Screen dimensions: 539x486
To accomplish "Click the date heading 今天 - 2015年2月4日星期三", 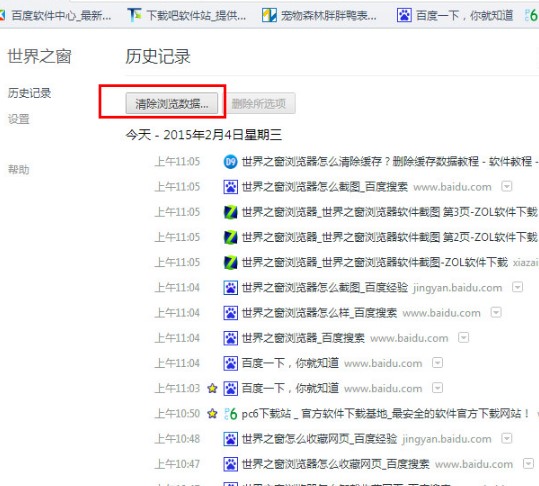I will click(x=204, y=135).
